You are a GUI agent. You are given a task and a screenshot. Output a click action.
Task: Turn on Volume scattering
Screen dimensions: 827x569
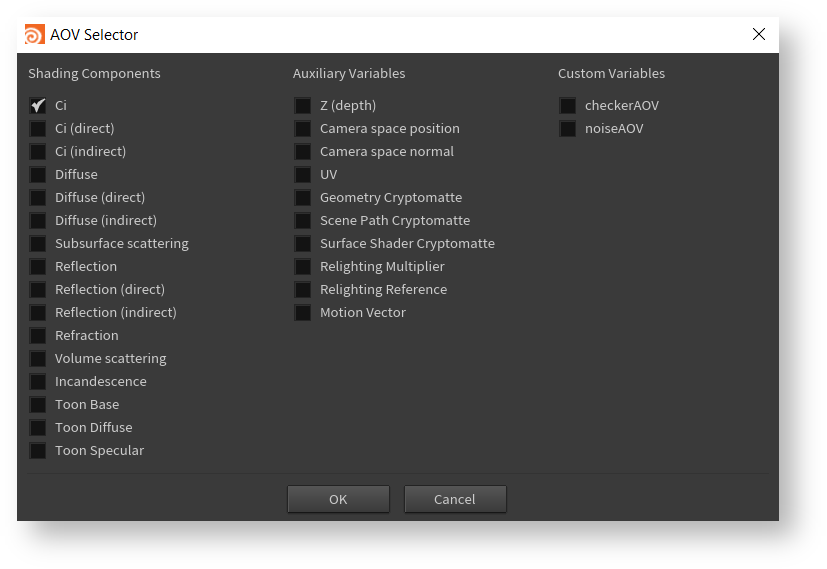coord(38,359)
